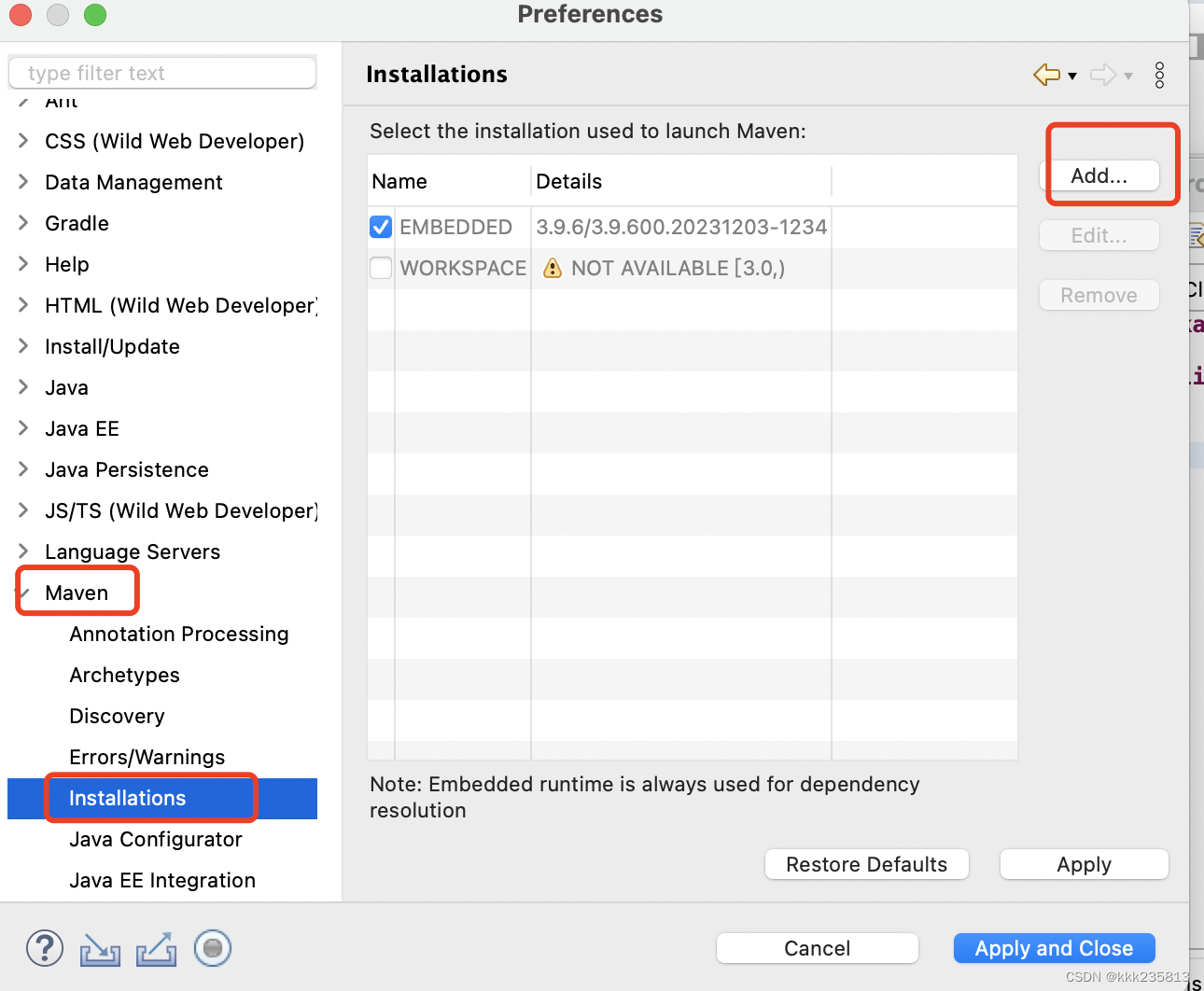Screen dimensions: 1204x991
Task: Click the preference recorder icon bottom left
Action: pyautogui.click(x=212, y=948)
